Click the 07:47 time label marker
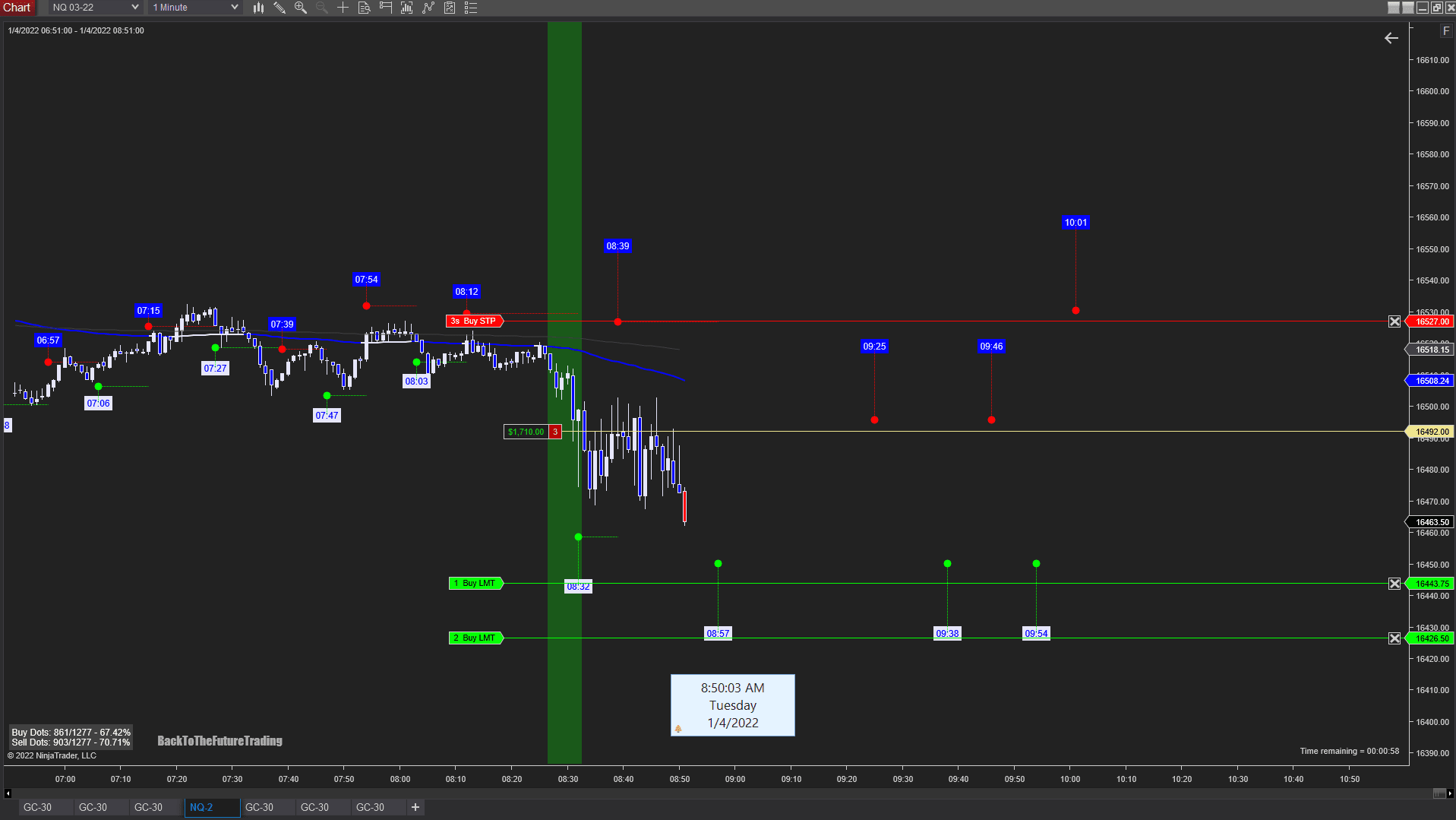The image size is (1456, 820). coord(327,416)
